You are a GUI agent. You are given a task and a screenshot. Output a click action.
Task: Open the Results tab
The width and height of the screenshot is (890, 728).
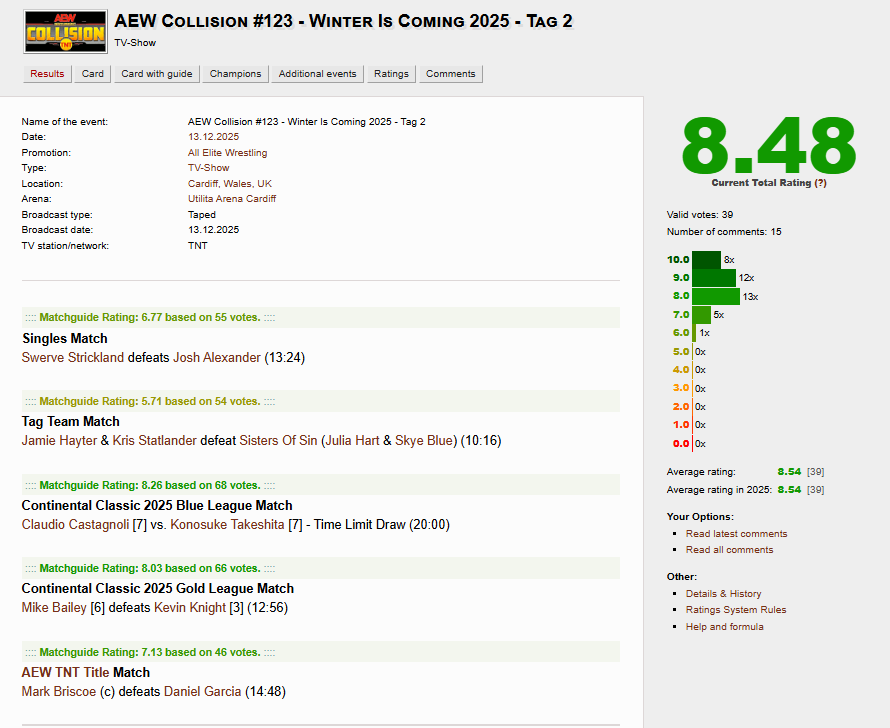click(47, 74)
